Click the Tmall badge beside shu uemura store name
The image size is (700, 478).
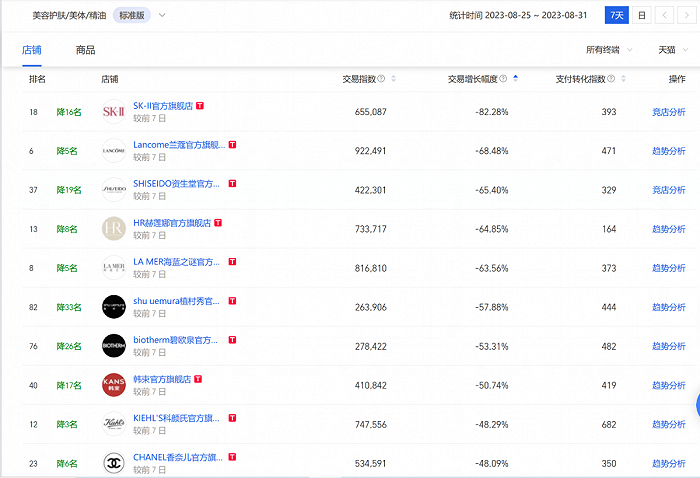click(x=233, y=301)
